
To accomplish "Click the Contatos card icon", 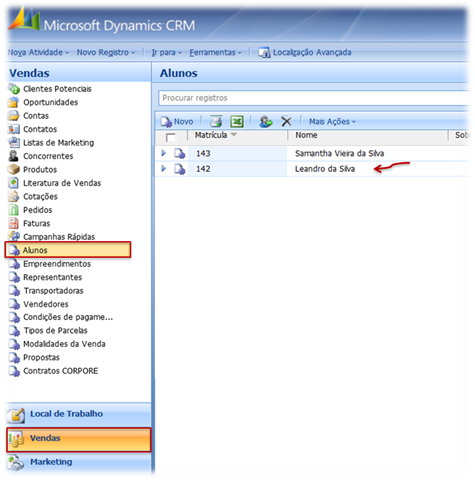I will coord(14,129).
